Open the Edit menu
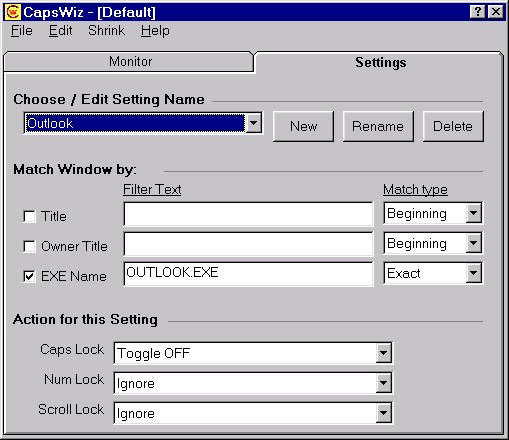Screen dimensions: 509x440 60,31
